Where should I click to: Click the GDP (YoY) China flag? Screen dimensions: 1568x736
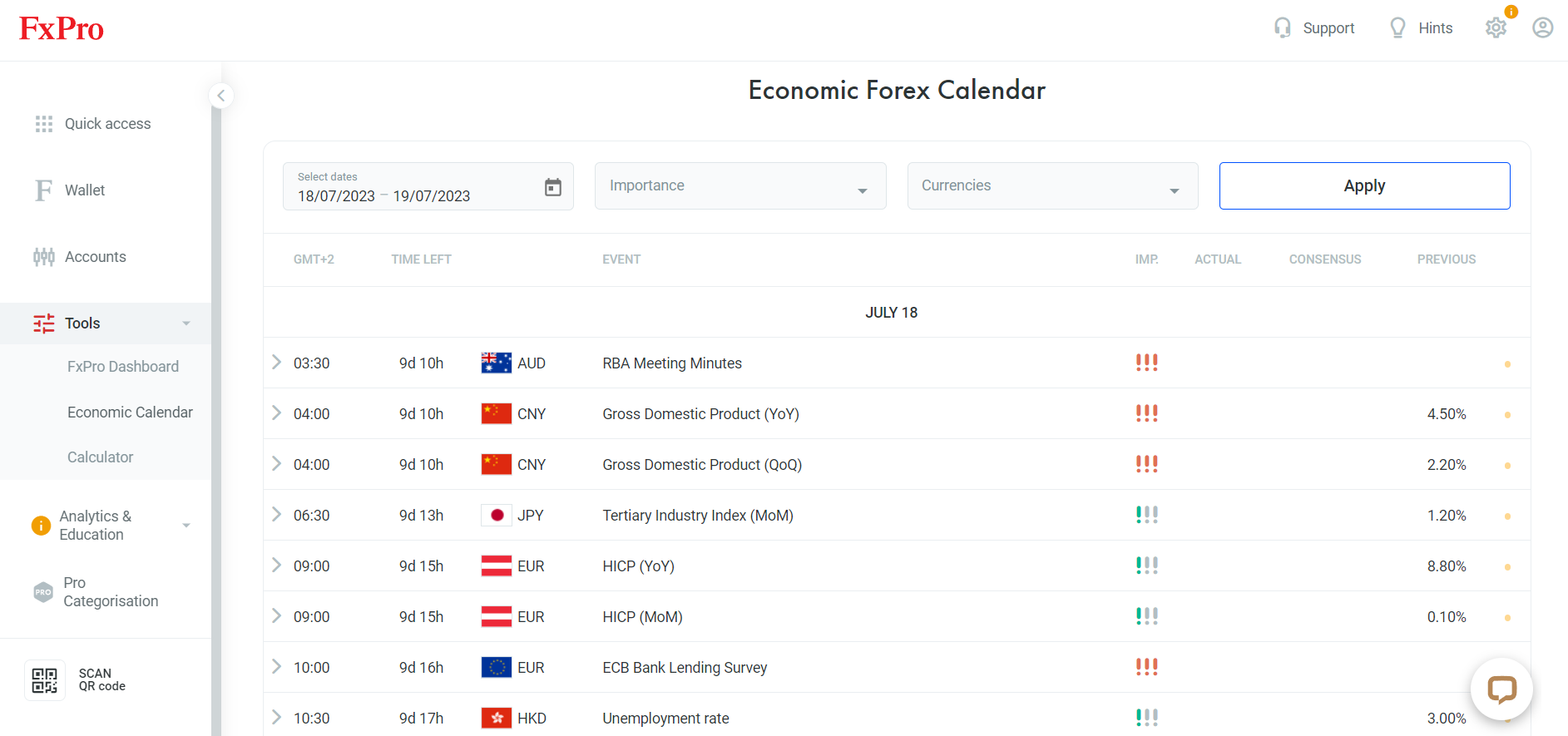click(x=497, y=414)
